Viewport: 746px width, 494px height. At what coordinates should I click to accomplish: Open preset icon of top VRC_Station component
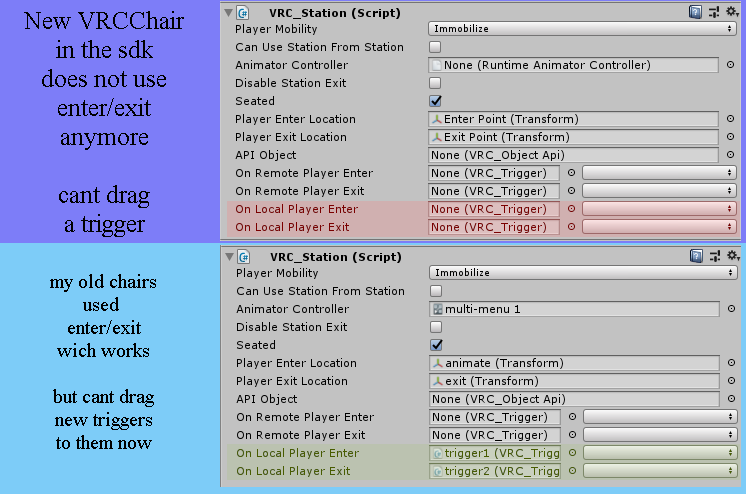pyautogui.click(x=714, y=12)
